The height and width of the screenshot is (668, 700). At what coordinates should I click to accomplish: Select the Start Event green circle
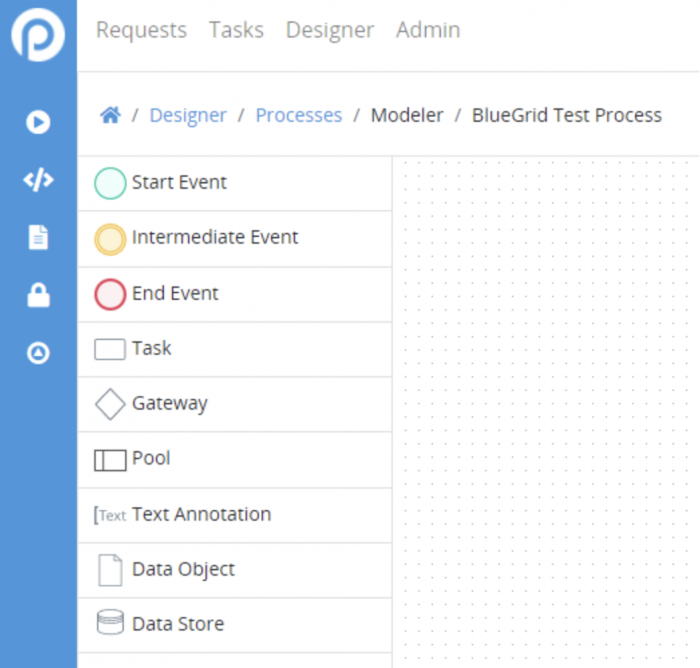coord(110,183)
